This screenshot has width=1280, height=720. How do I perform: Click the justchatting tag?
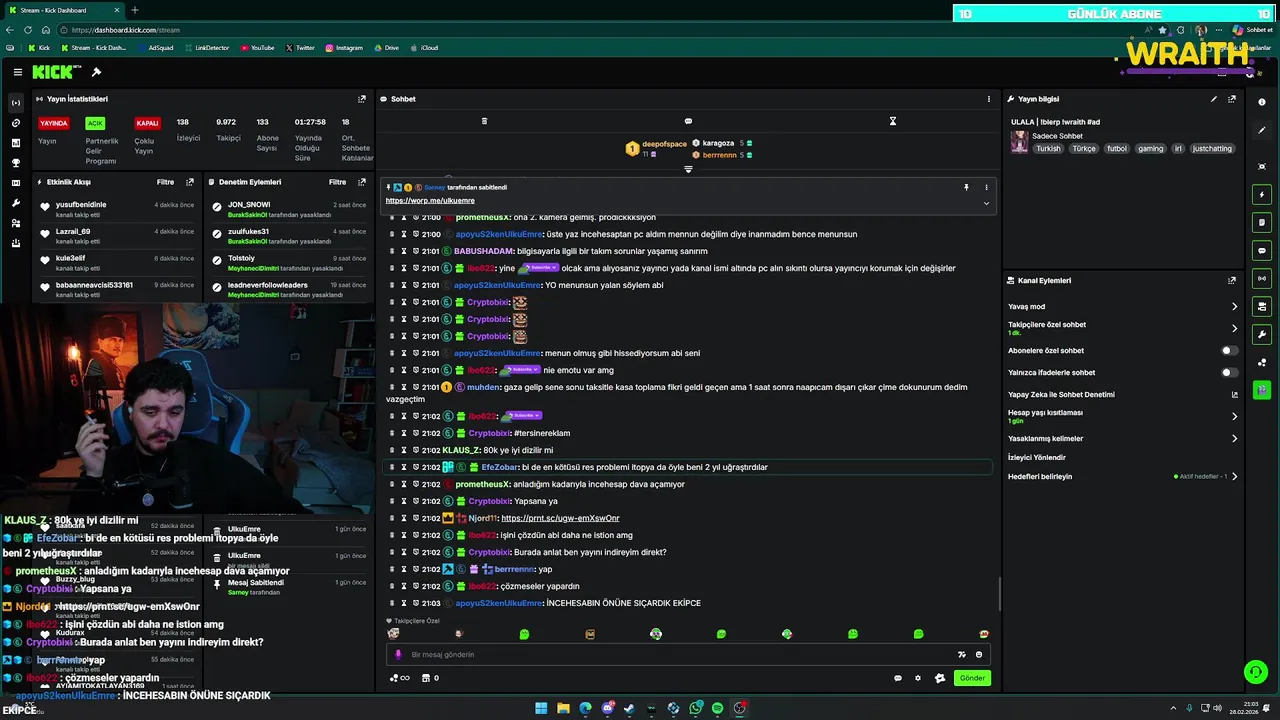1212,148
